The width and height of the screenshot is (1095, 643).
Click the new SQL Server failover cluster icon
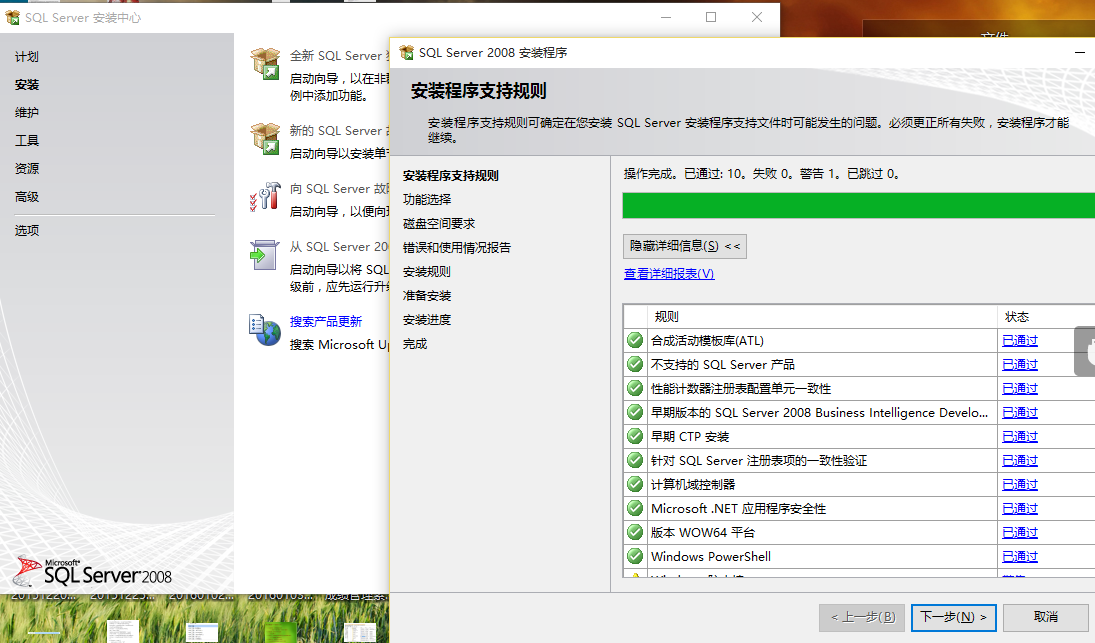coord(265,138)
